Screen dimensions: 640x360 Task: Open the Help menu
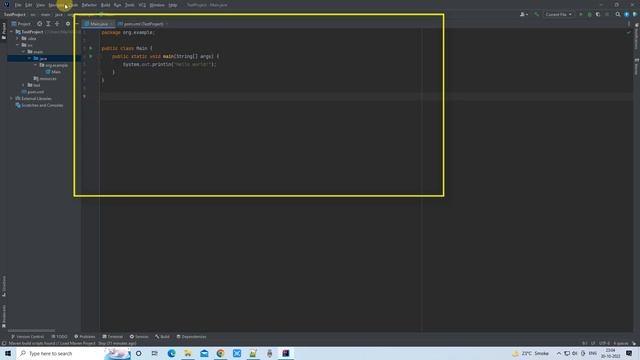click(x=173, y=5)
